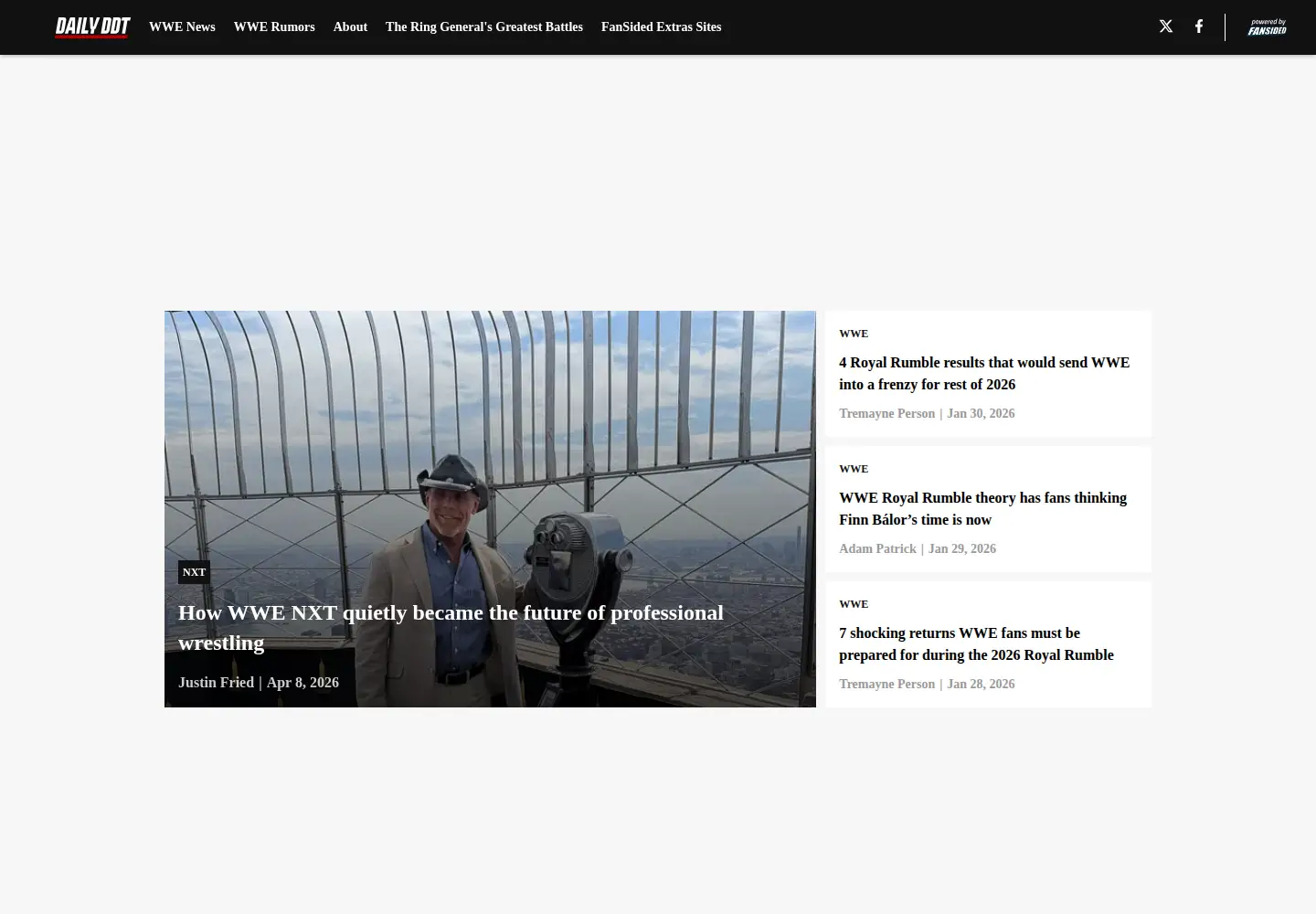The image size is (1316, 914).
Task: Open the 4 Royal Rumble results article
Action: point(984,374)
